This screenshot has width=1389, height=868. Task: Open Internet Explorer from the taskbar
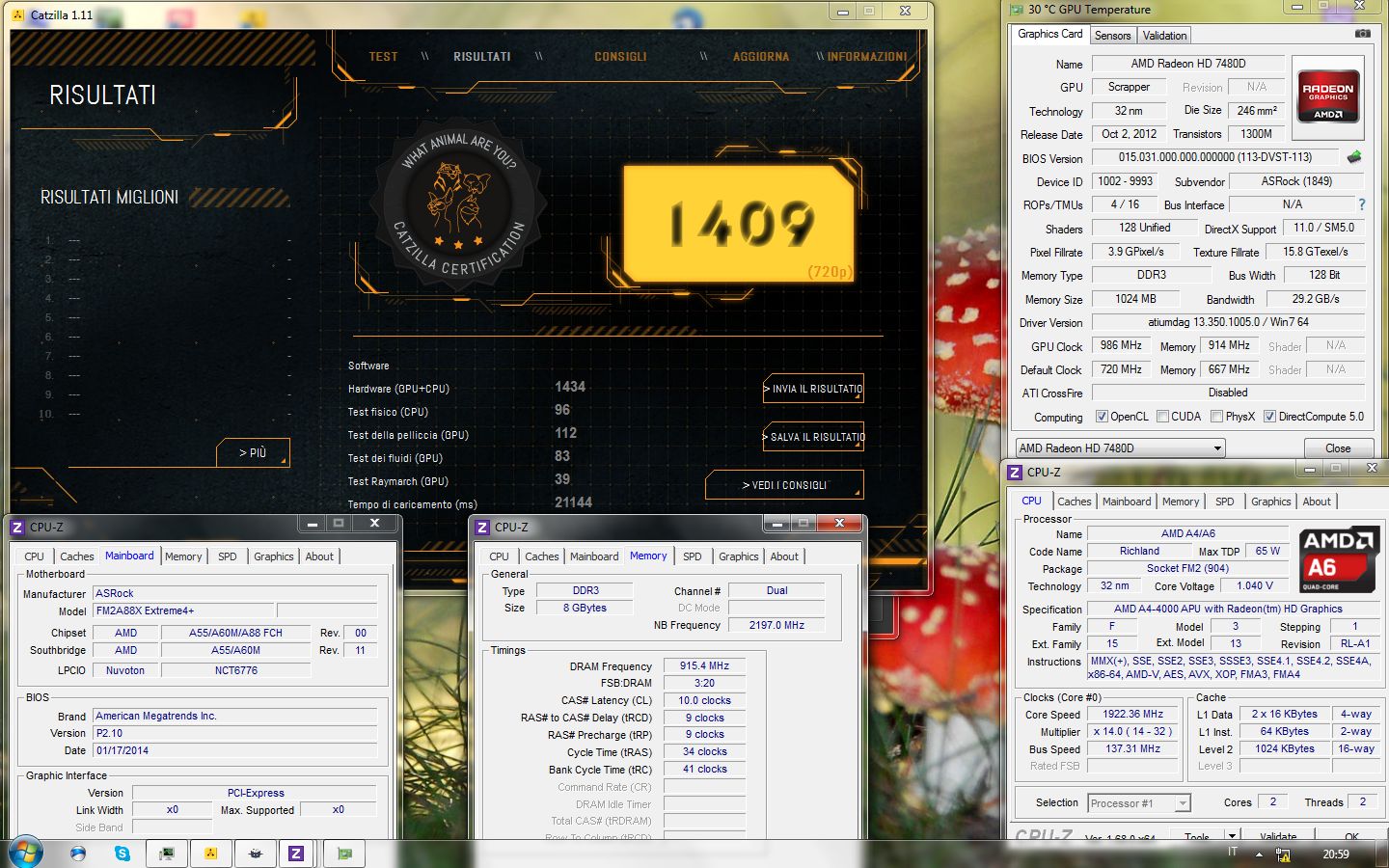click(78, 853)
